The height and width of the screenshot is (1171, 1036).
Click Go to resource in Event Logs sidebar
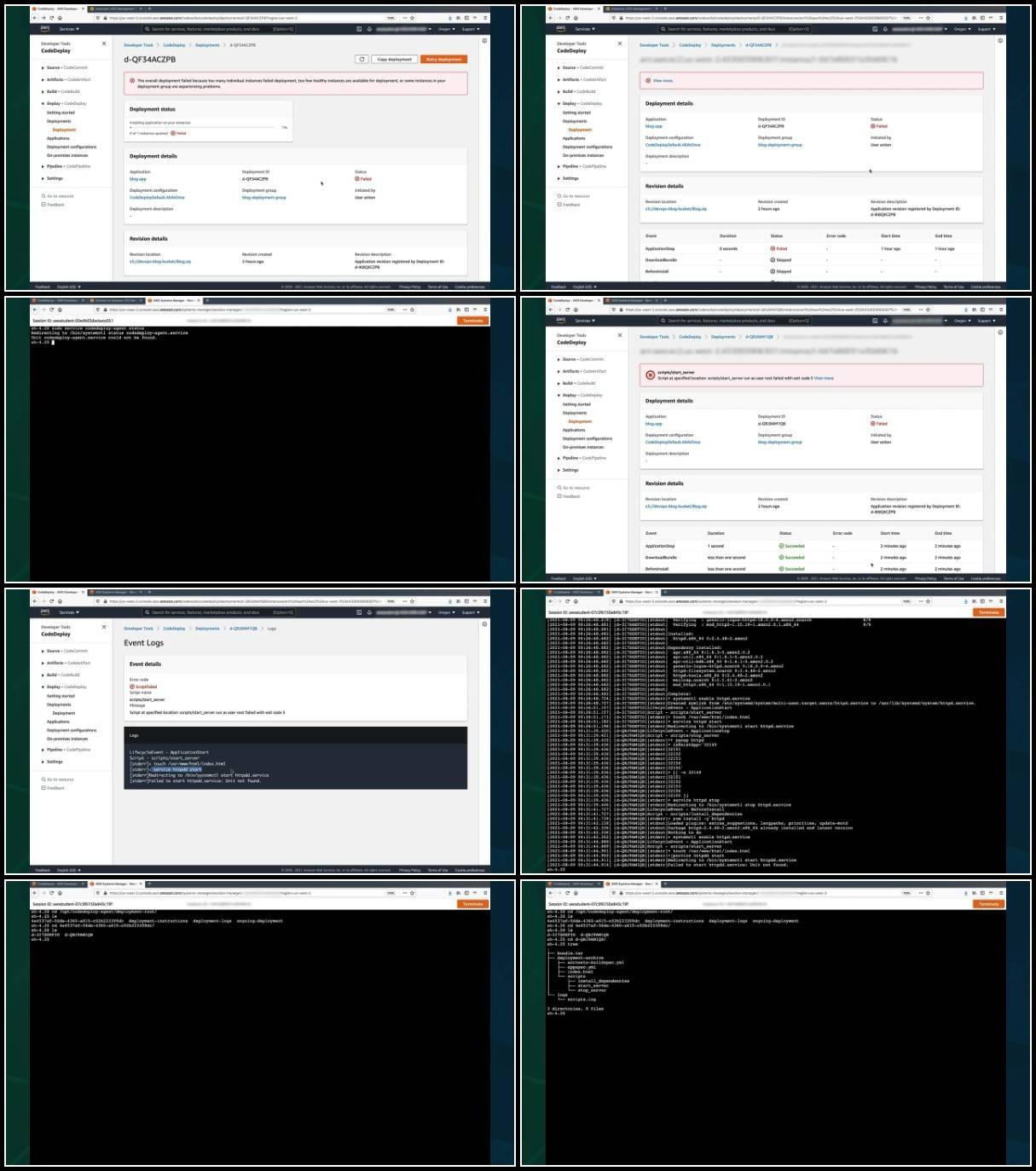pyautogui.click(x=58, y=780)
